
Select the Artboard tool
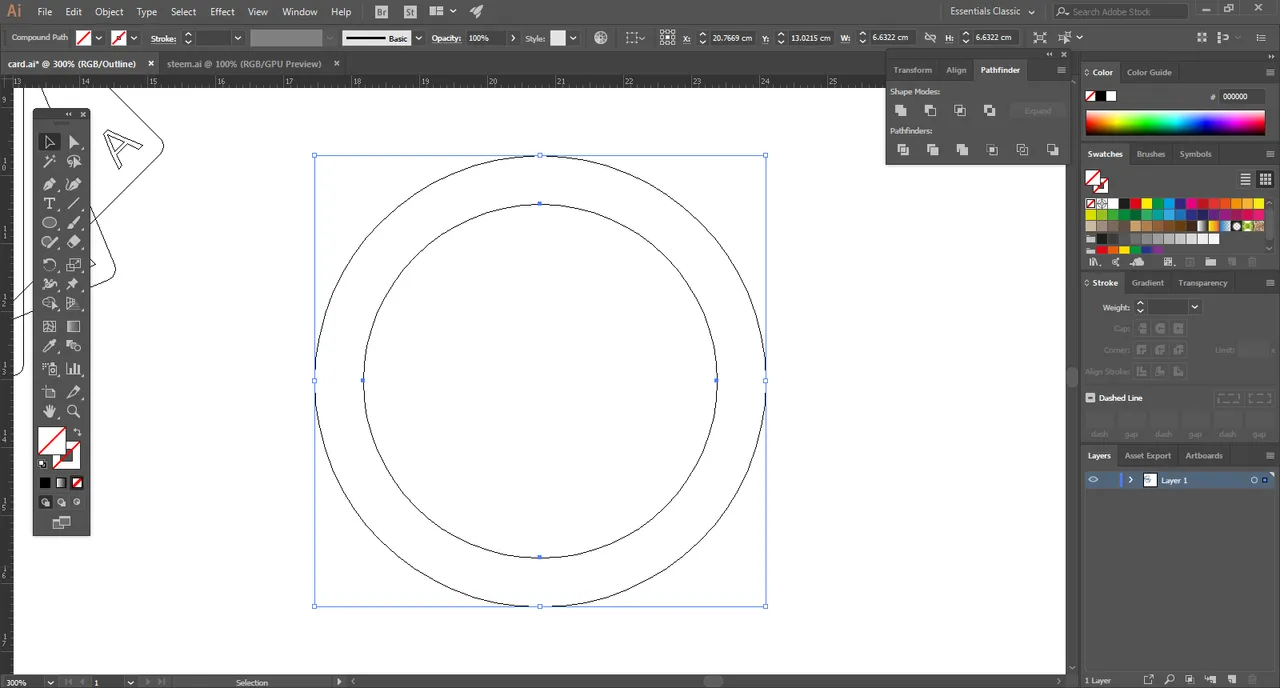pos(49,392)
